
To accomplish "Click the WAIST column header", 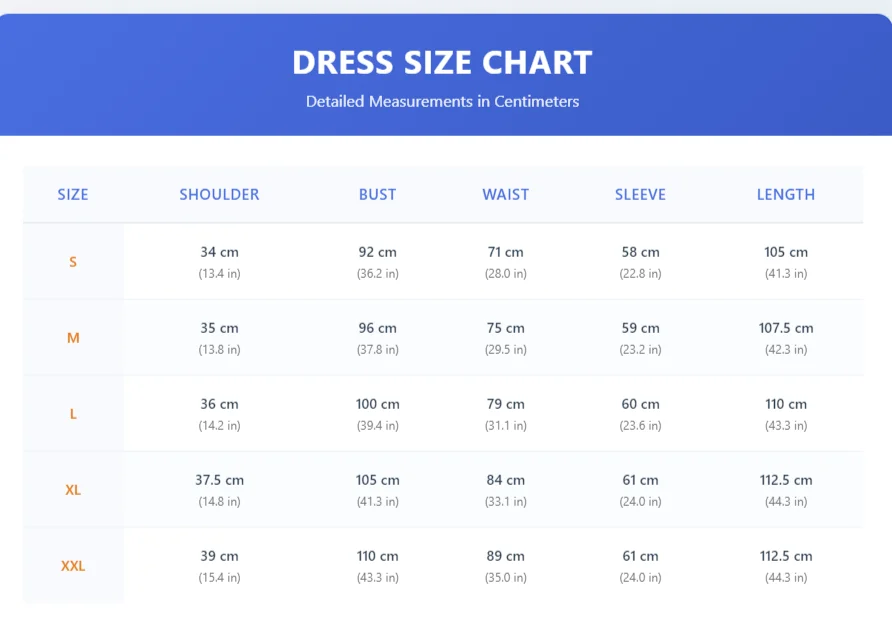I will click(x=505, y=194).
